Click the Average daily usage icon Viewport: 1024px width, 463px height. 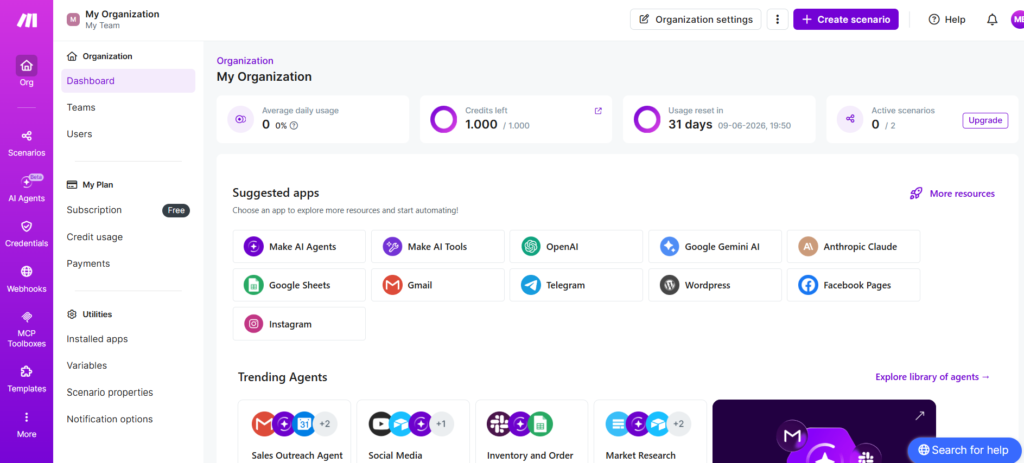(x=240, y=120)
